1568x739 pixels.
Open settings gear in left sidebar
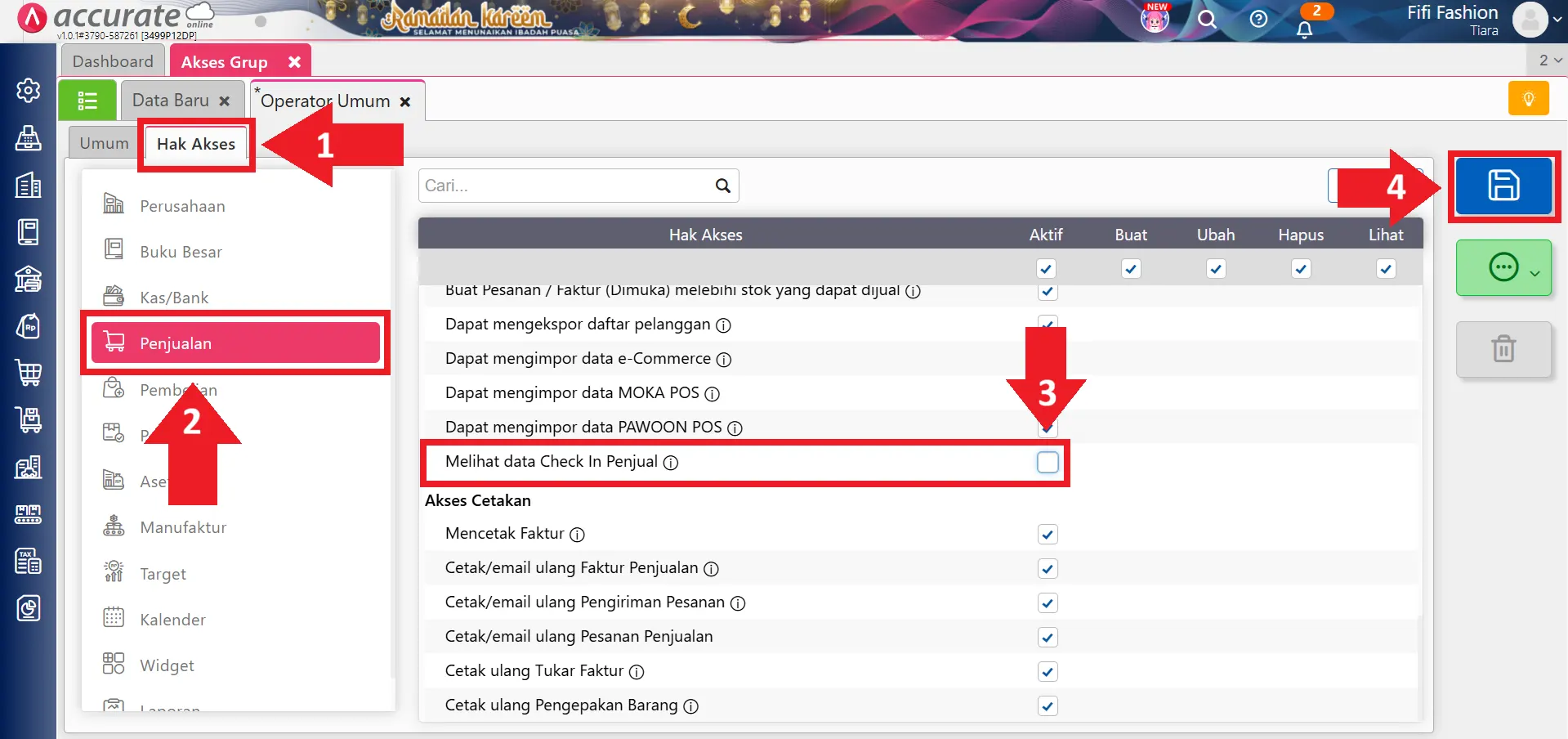click(x=29, y=90)
